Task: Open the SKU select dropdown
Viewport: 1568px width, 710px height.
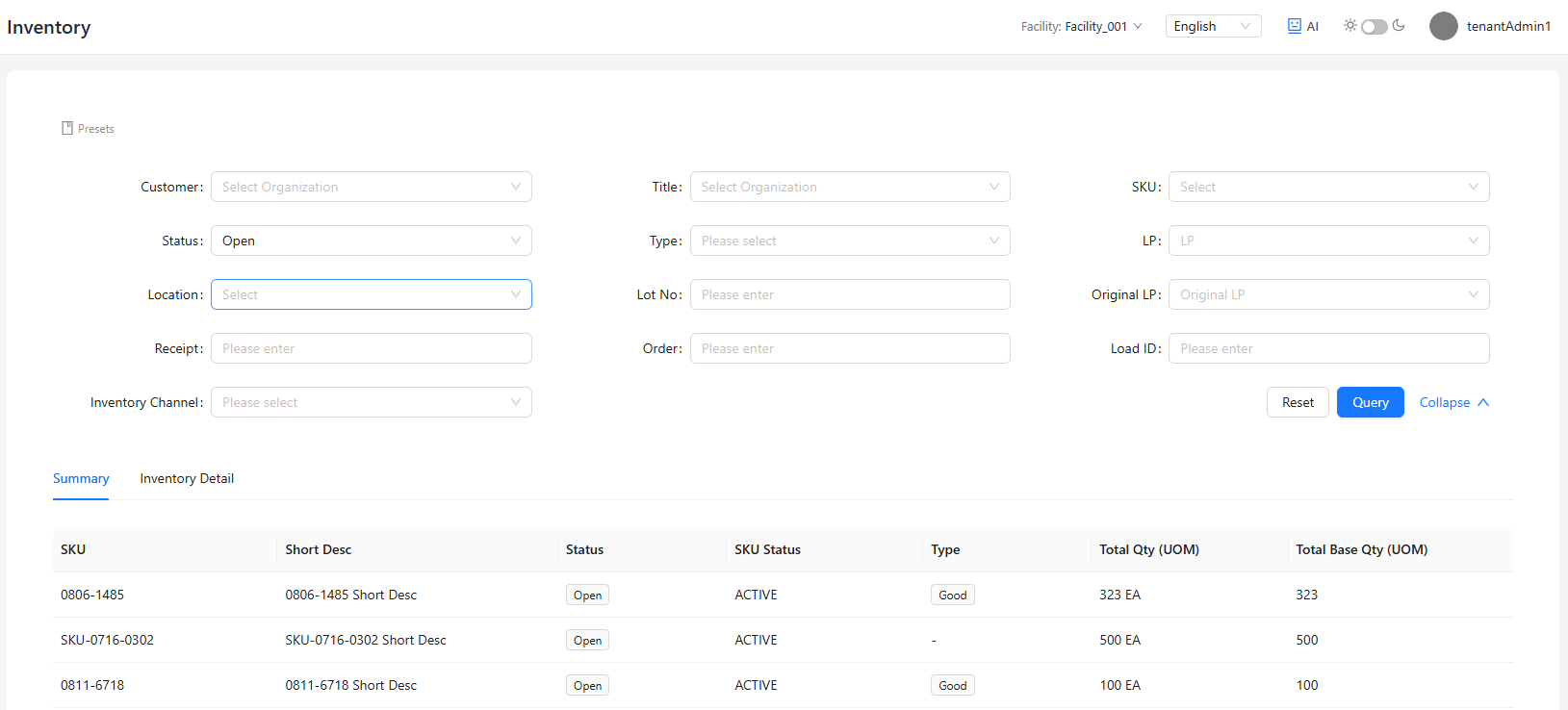Action: click(1329, 187)
